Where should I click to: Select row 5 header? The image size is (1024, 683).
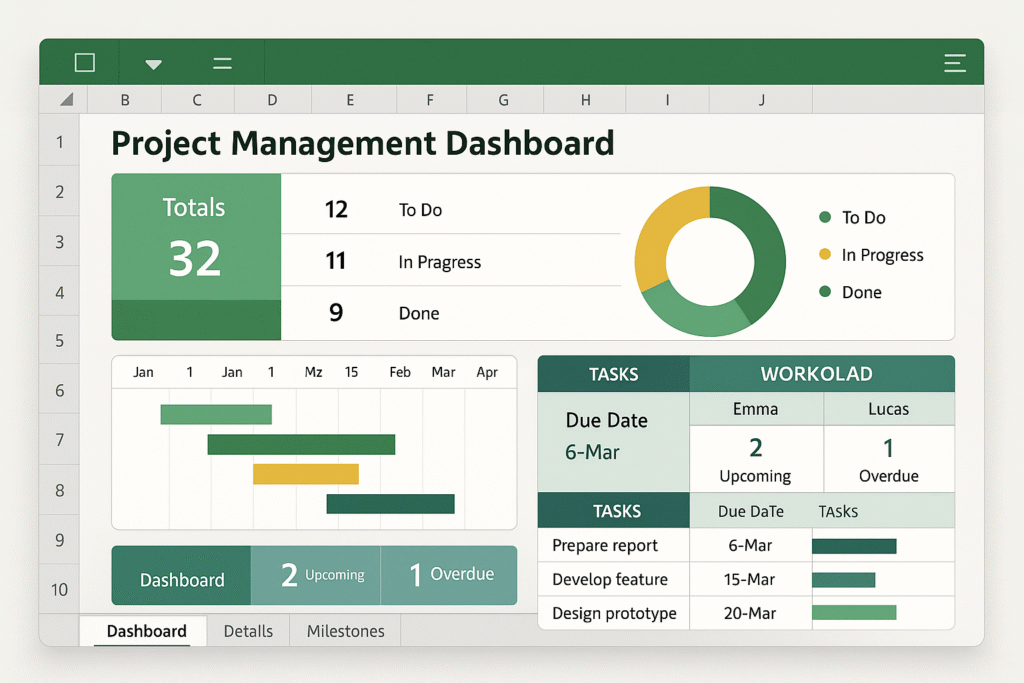tap(59, 340)
